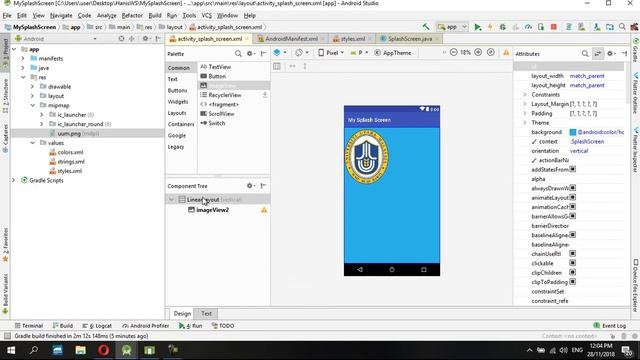Click imageView2 warning icon in Component Tree
This screenshot has width=640, height=360.
pos(264,210)
